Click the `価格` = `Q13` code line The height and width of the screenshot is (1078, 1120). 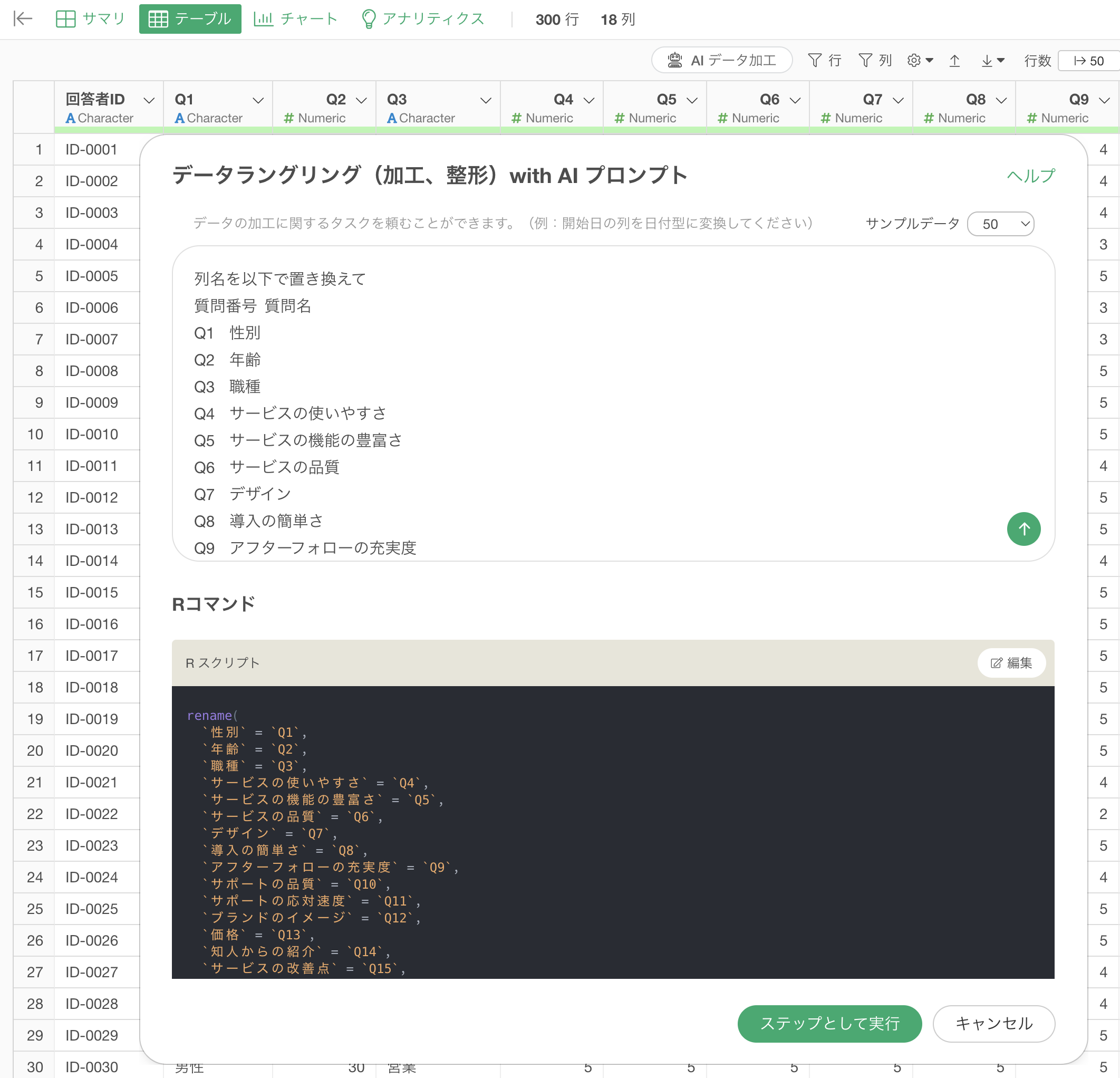pyautogui.click(x=258, y=935)
